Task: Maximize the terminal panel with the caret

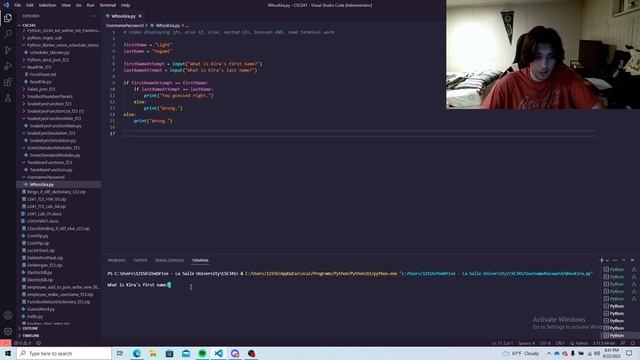Action: coord(624,260)
